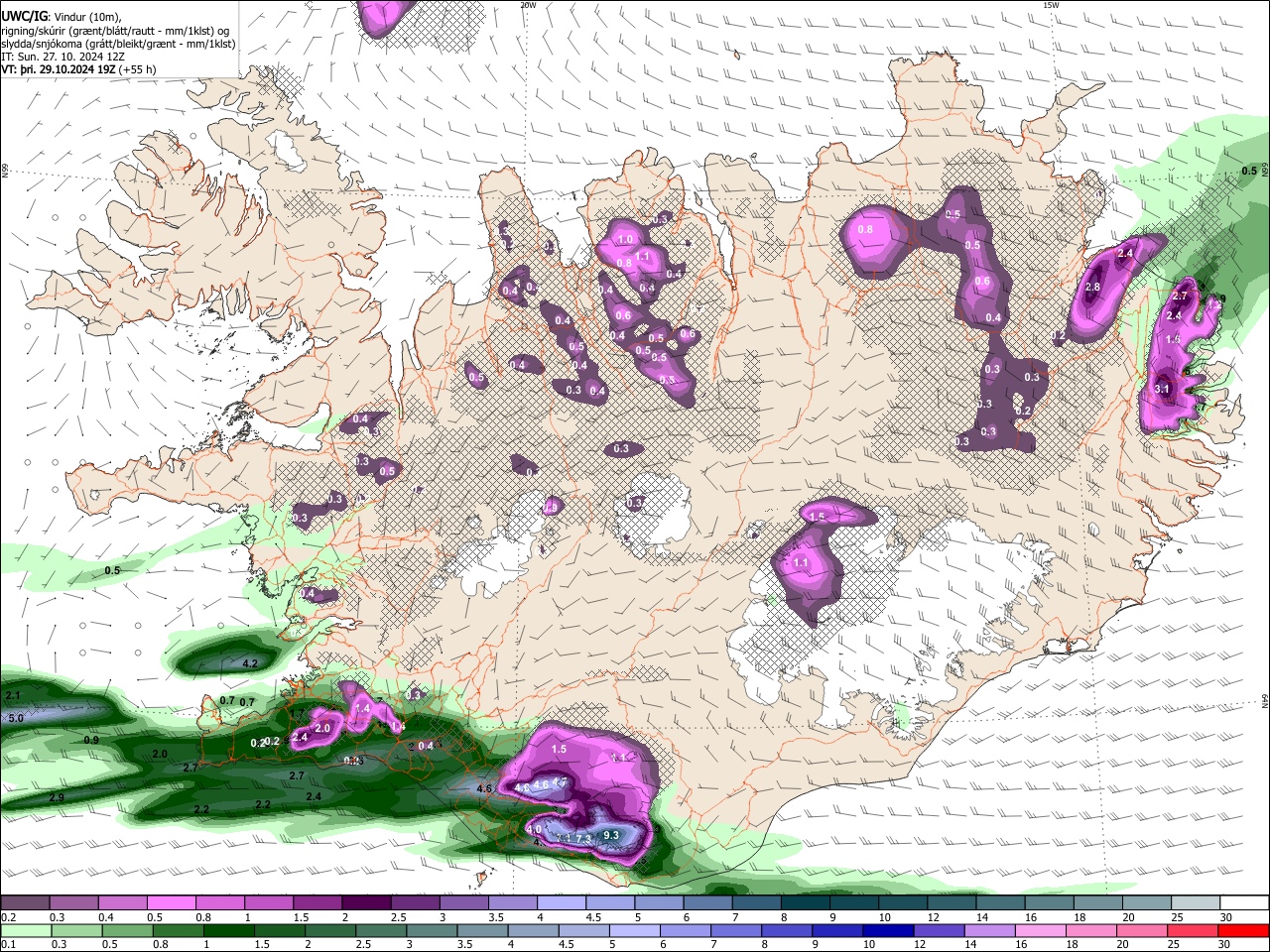
Task: Click the darkest green 1–1.5 rain legend swatch
Action: (227, 930)
